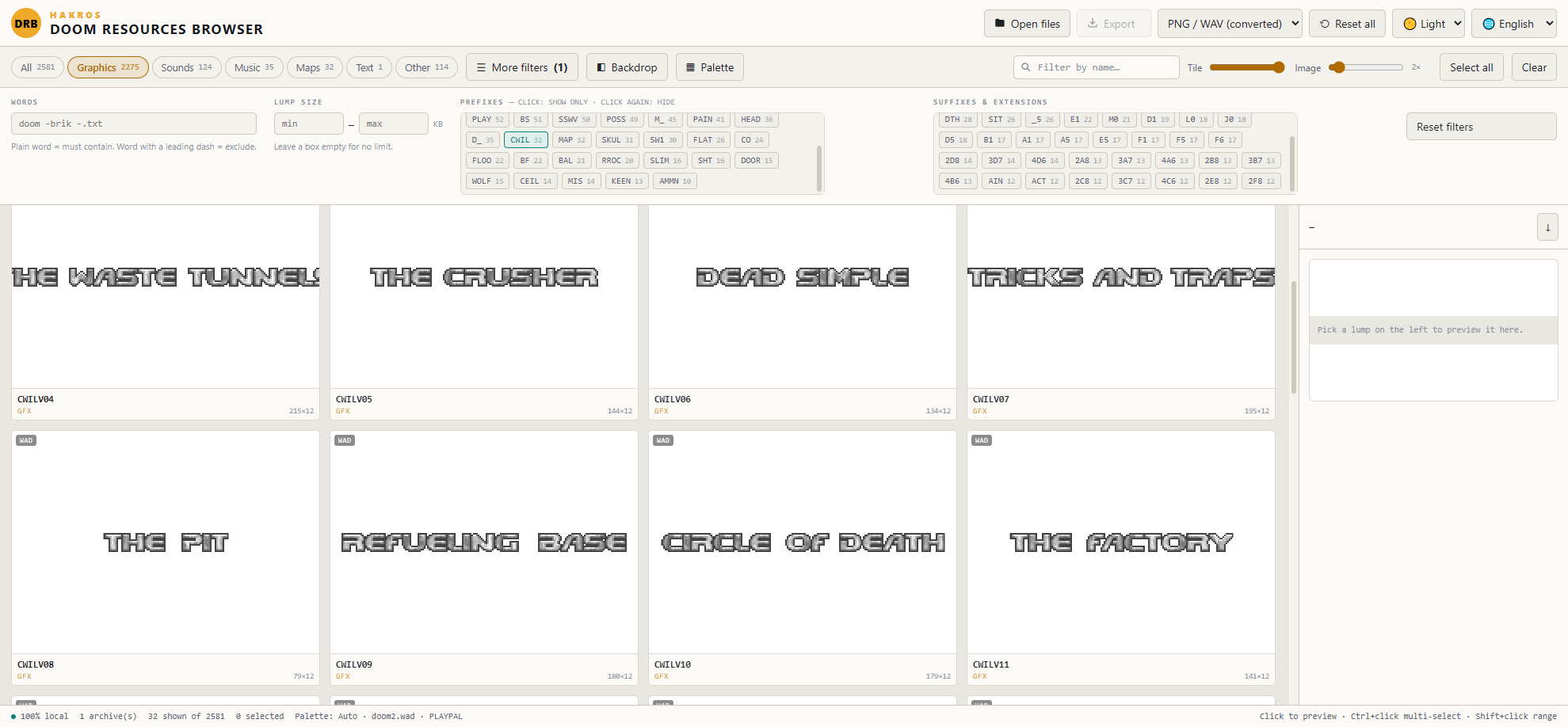Toggle the ACT suffix filter
This screenshot has width=1568, height=727.
(1044, 181)
